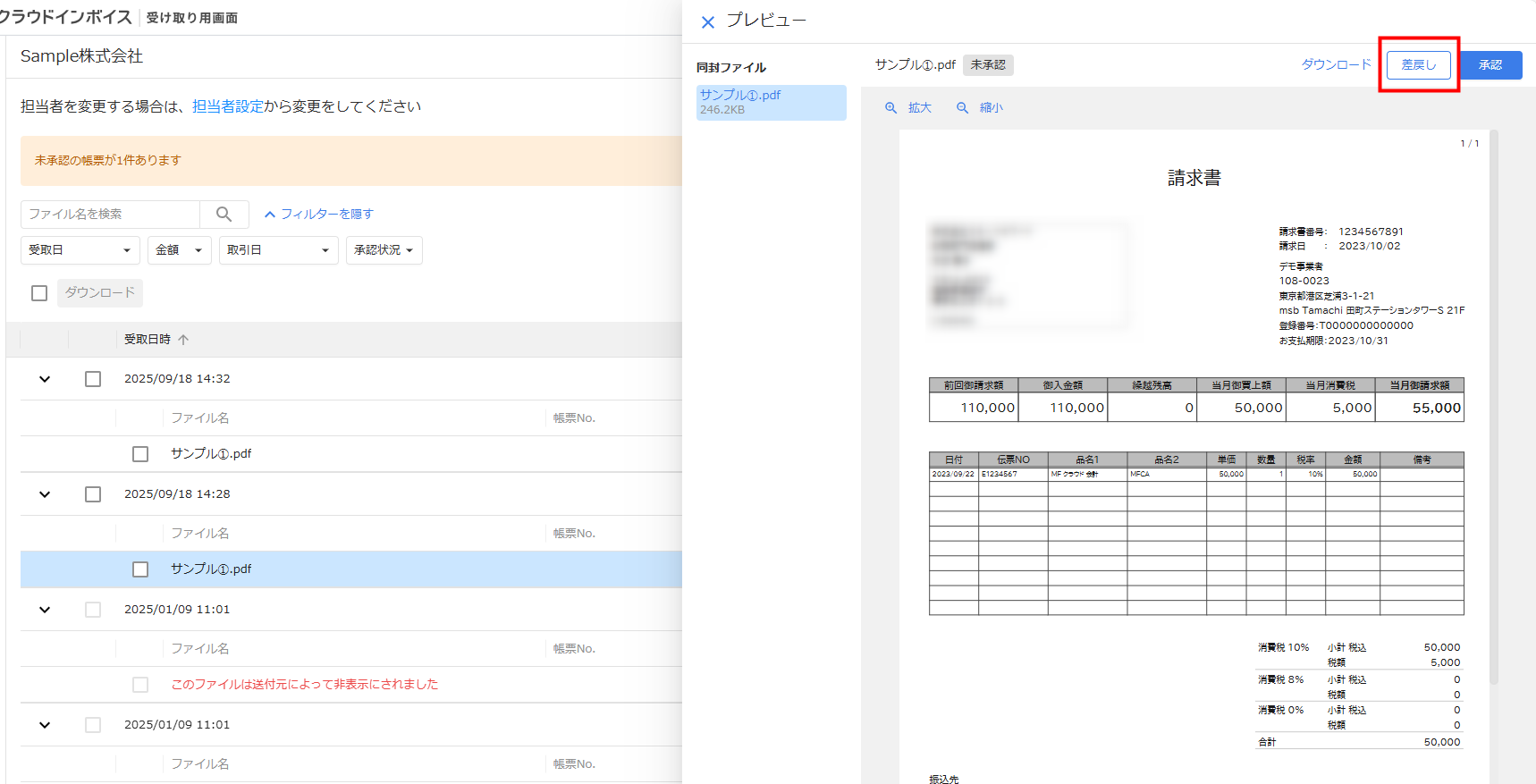Check the select-all checkbox beside ダウンロード

[x=39, y=293]
